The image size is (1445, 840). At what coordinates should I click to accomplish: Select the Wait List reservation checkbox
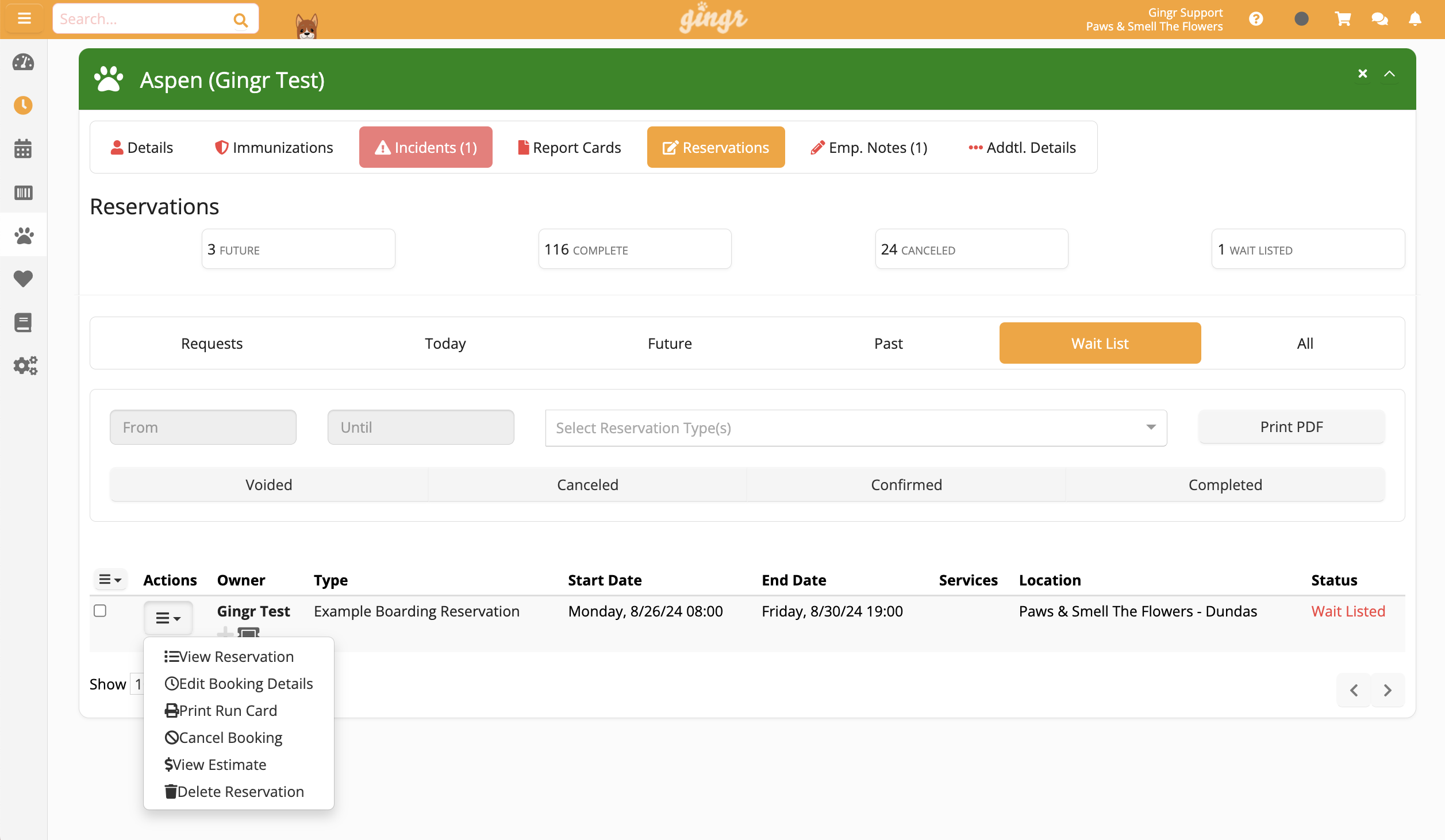point(100,610)
